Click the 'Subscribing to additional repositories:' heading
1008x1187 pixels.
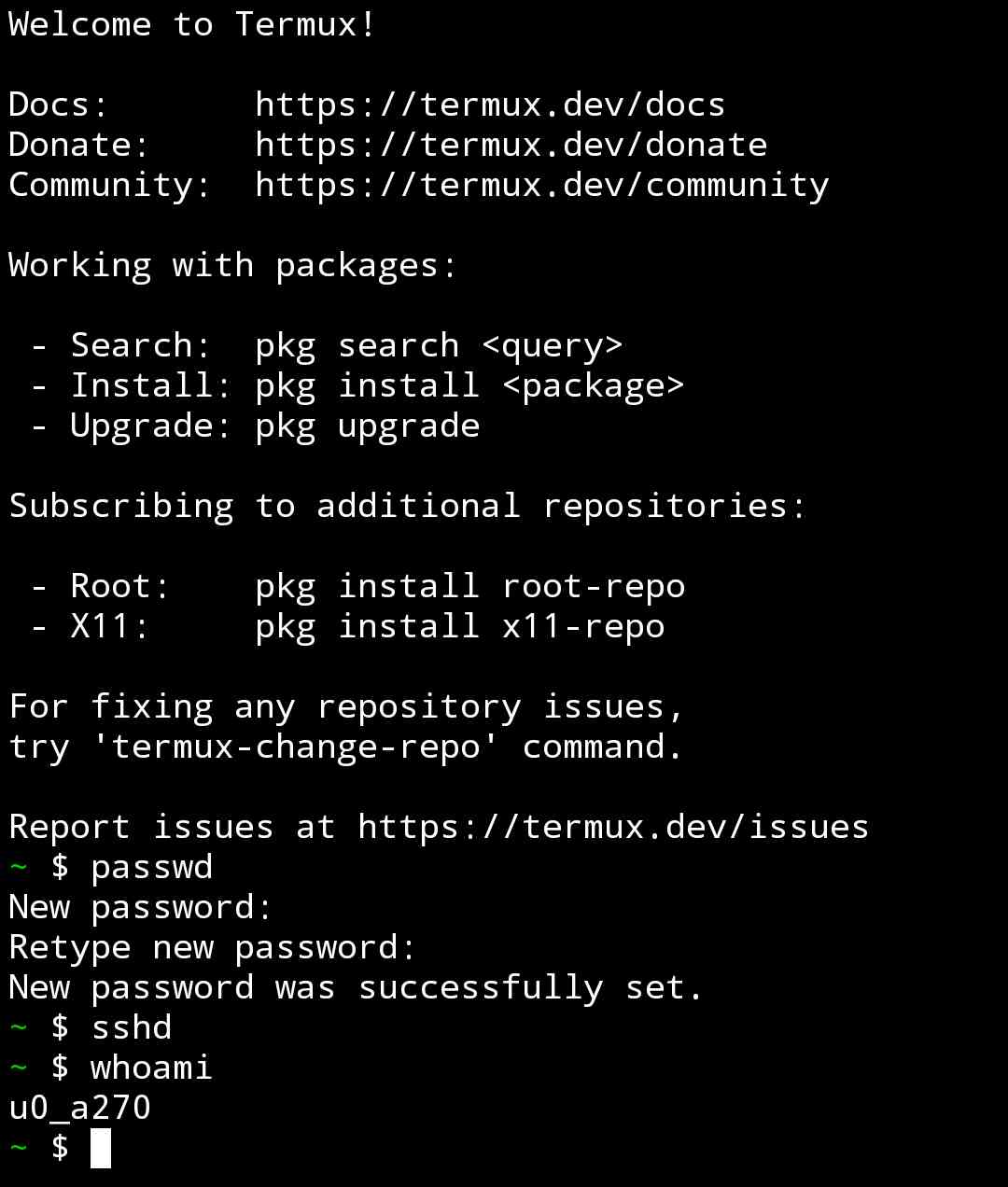pyautogui.click(x=408, y=506)
